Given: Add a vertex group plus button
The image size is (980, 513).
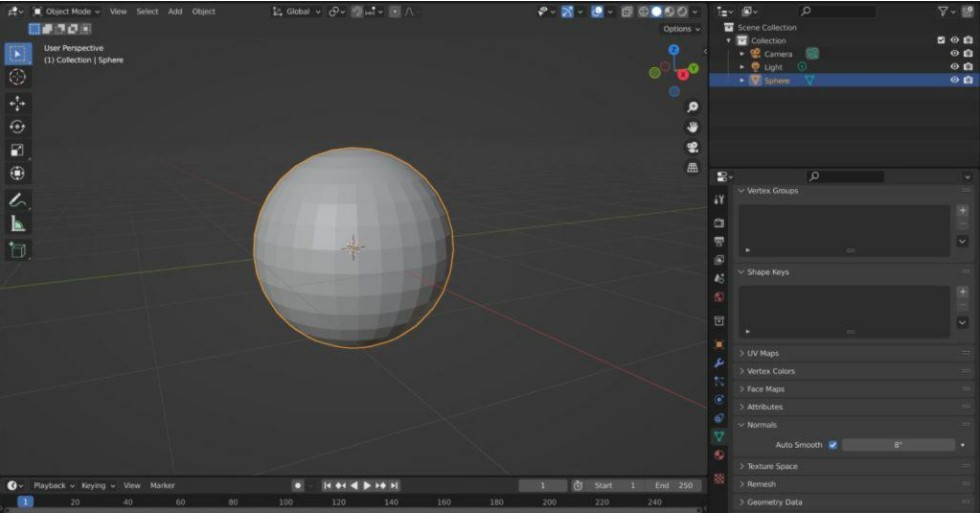Looking at the screenshot, I should point(962,211).
